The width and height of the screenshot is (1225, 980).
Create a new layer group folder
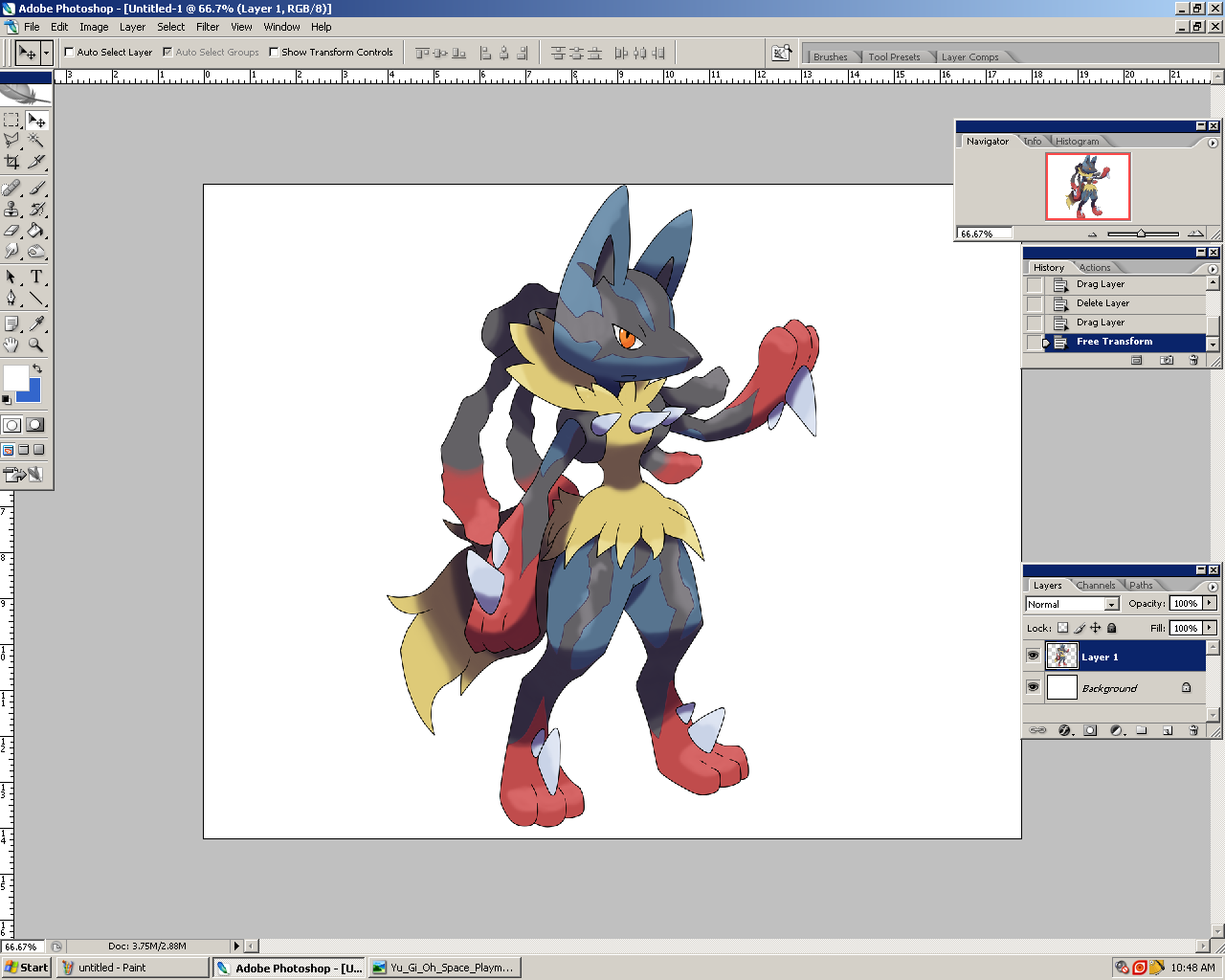(1142, 730)
